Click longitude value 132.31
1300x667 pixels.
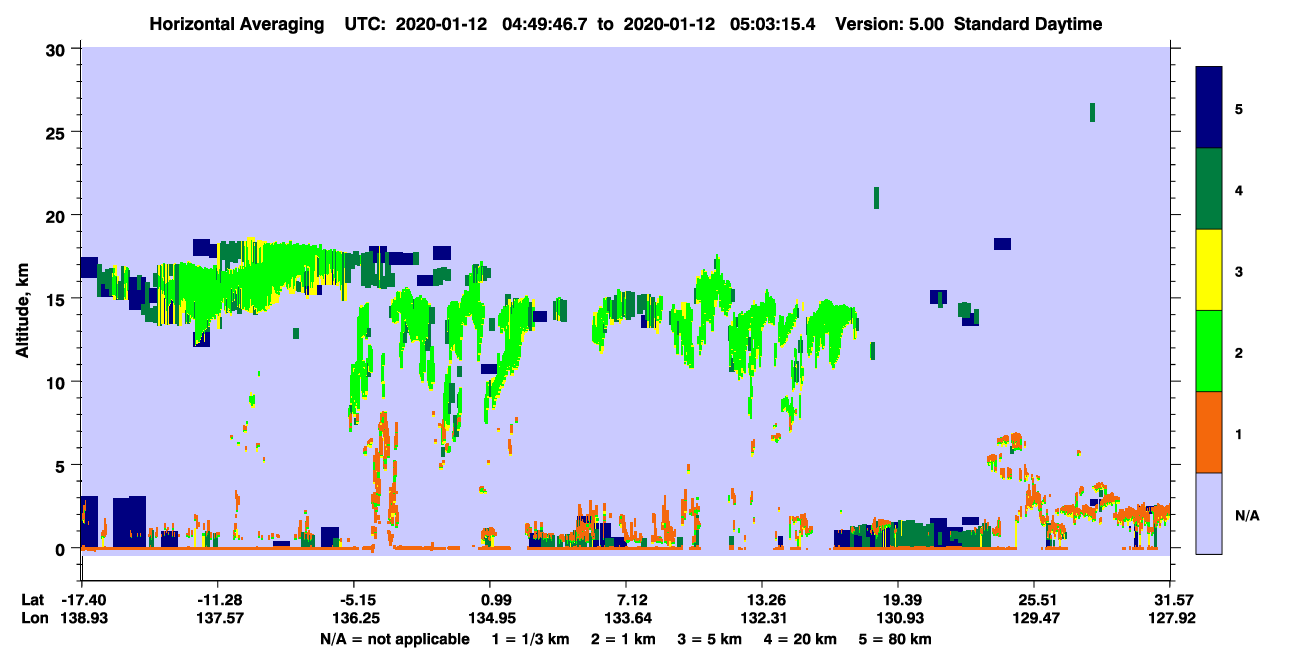(x=762, y=619)
